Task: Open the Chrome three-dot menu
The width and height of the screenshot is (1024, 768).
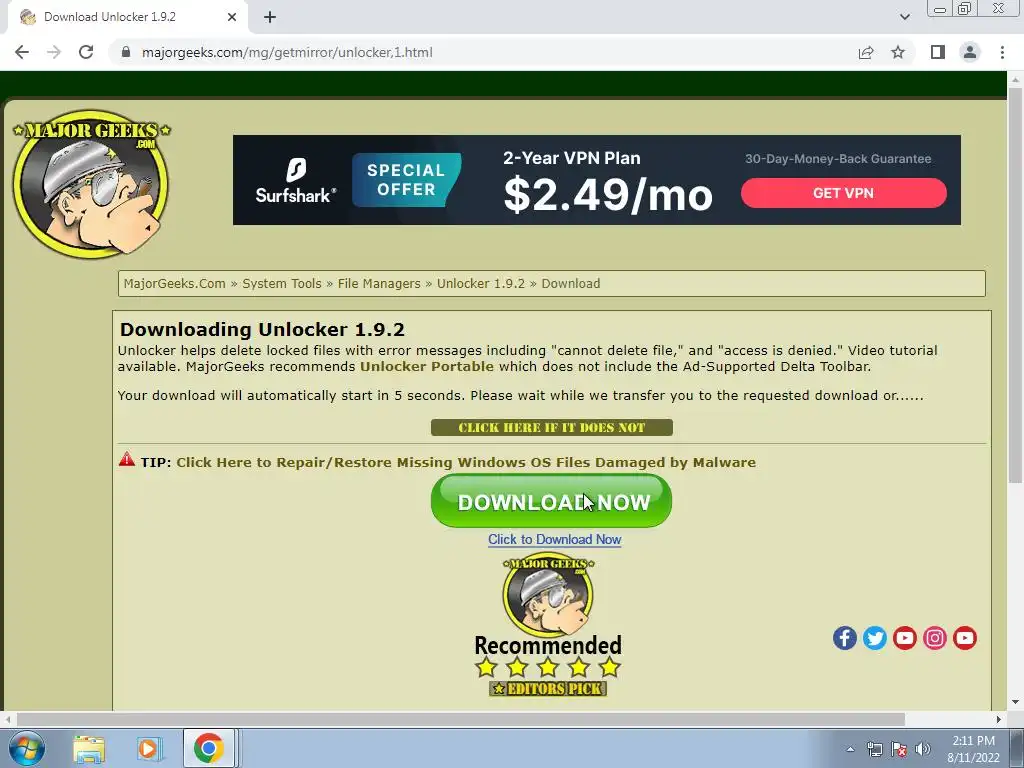Action: coord(1002,52)
